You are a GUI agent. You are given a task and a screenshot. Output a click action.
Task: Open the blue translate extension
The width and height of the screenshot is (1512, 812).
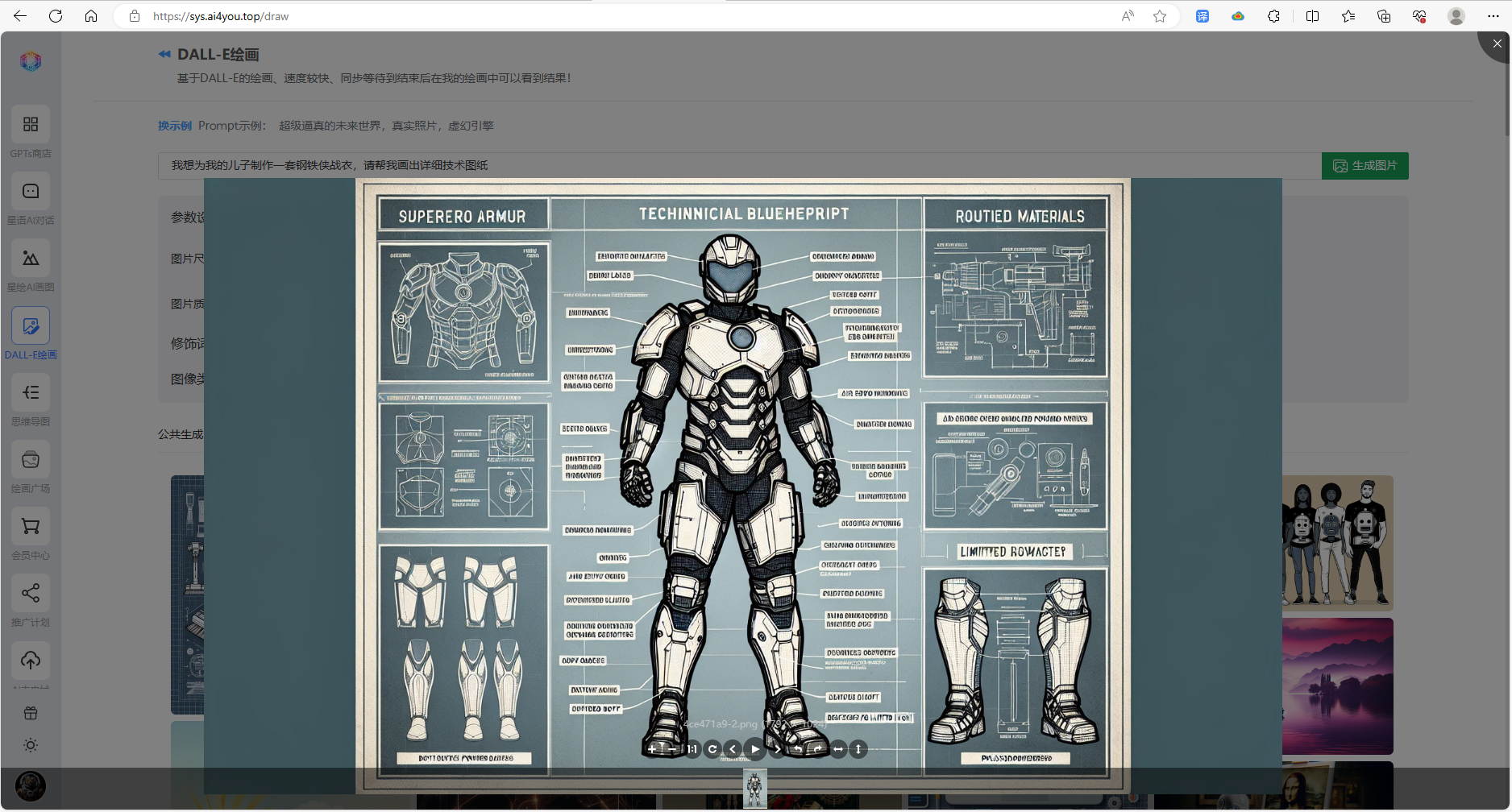click(1203, 16)
